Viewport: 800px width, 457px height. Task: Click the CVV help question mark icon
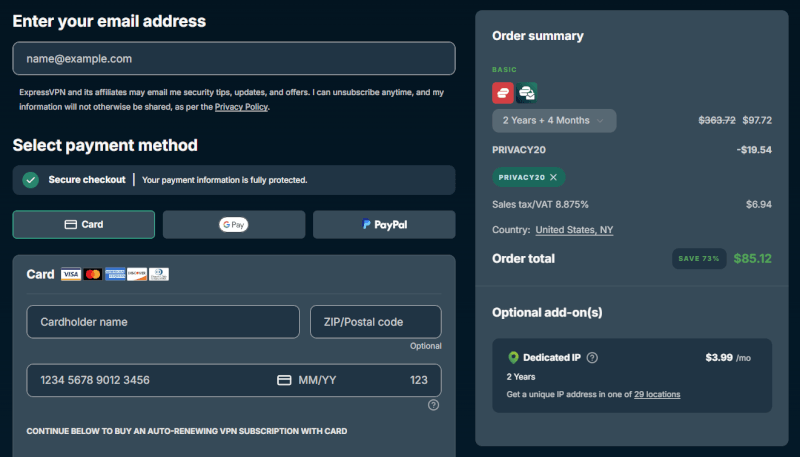(x=433, y=405)
